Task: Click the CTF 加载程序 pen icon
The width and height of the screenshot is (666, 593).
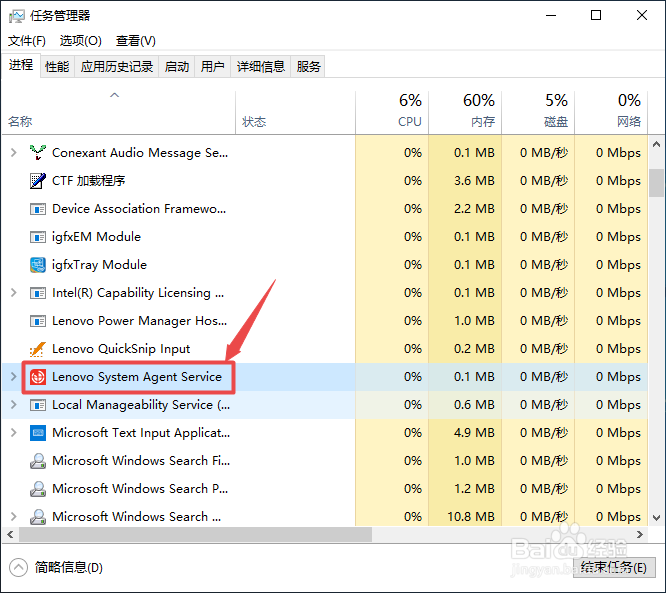Action: tap(38, 181)
